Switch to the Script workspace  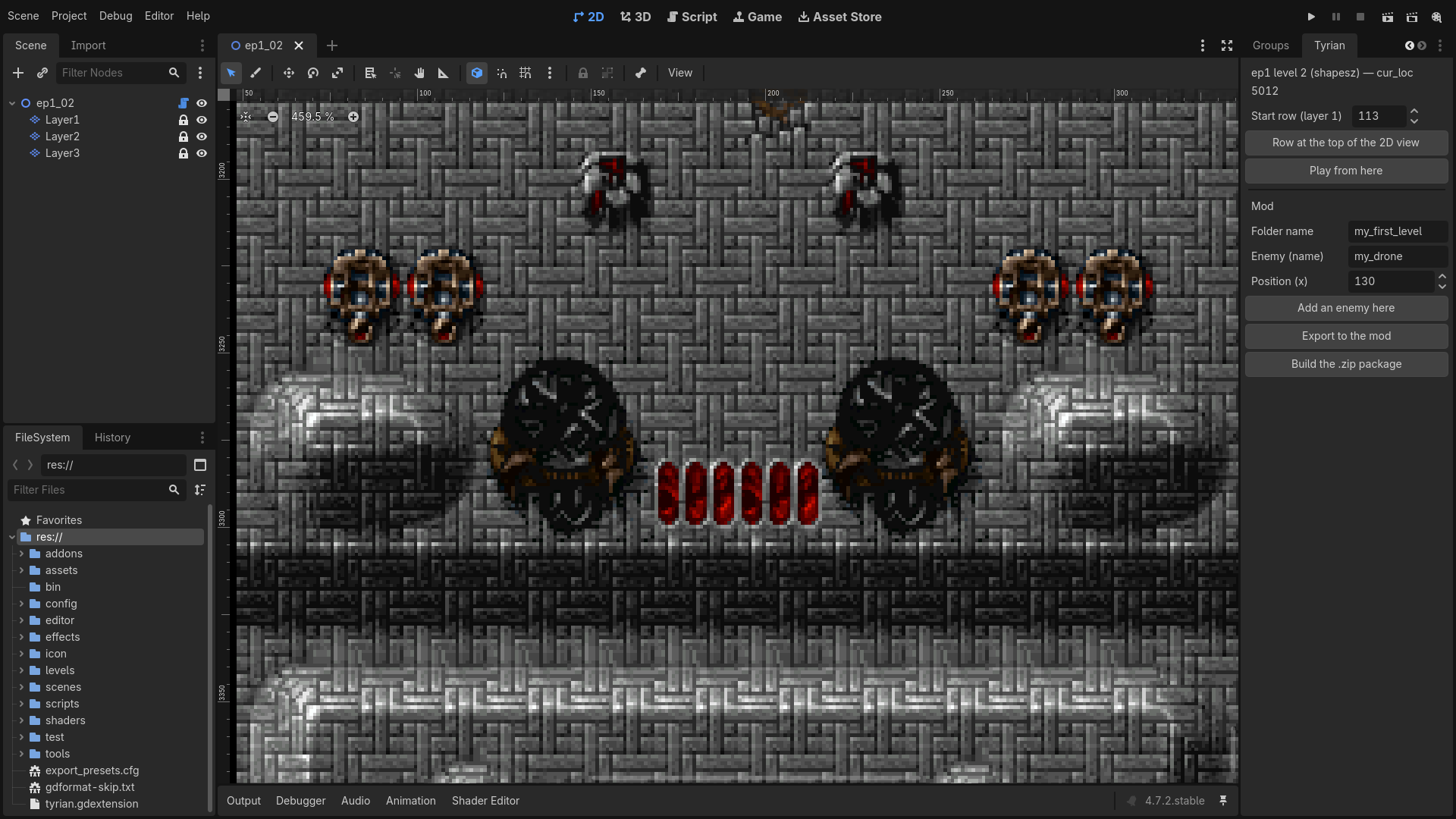point(692,17)
